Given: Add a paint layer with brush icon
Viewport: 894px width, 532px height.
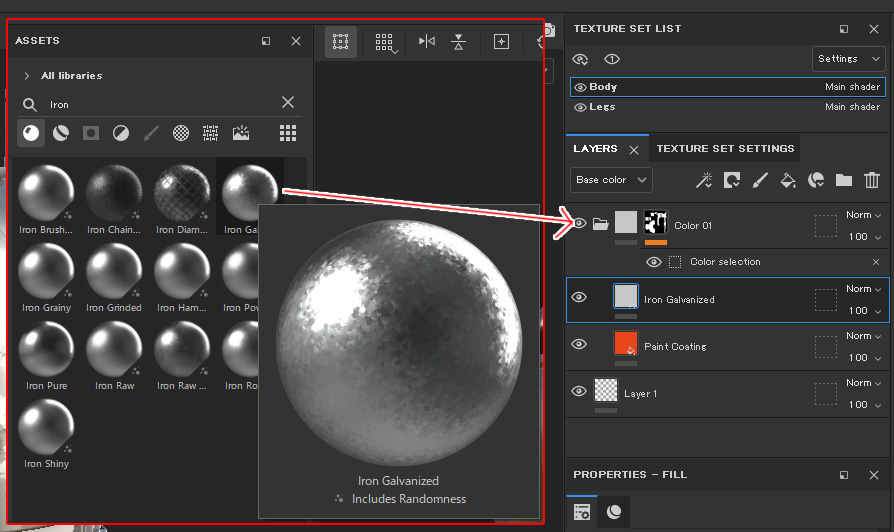Looking at the screenshot, I should pyautogui.click(x=759, y=180).
